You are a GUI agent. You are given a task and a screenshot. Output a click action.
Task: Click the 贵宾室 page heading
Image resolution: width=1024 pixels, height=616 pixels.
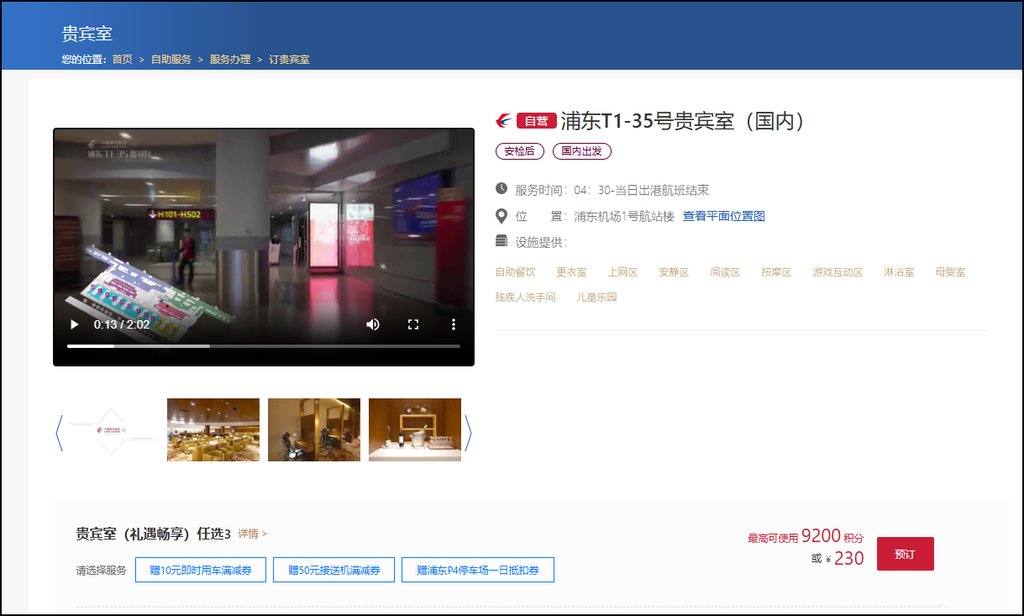[x=87, y=34]
